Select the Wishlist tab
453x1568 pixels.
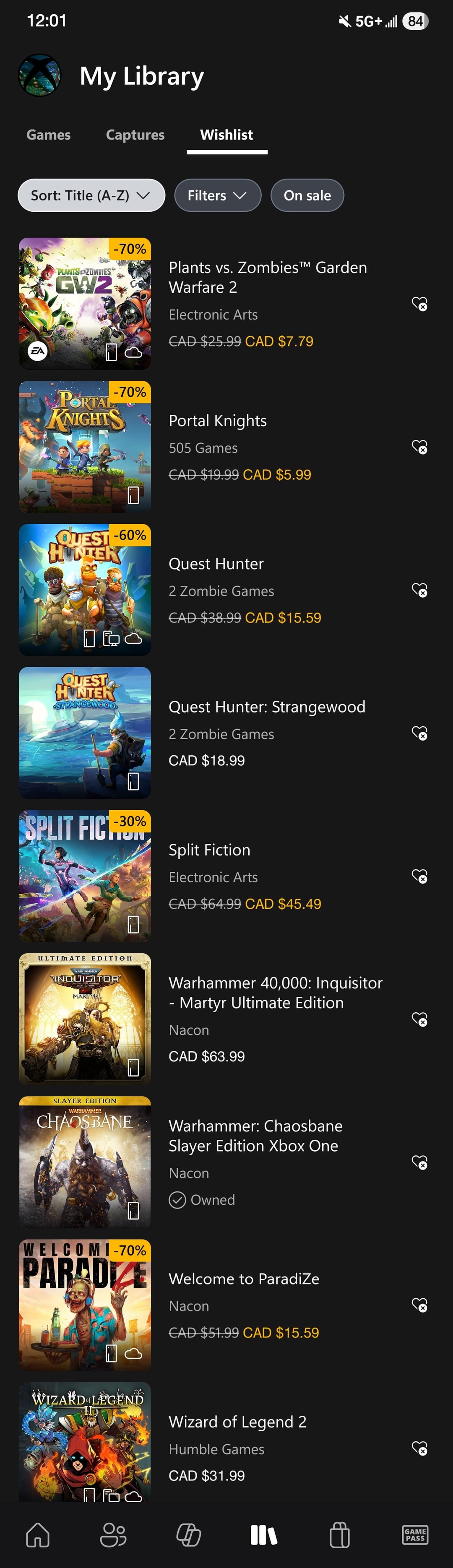[x=226, y=135]
